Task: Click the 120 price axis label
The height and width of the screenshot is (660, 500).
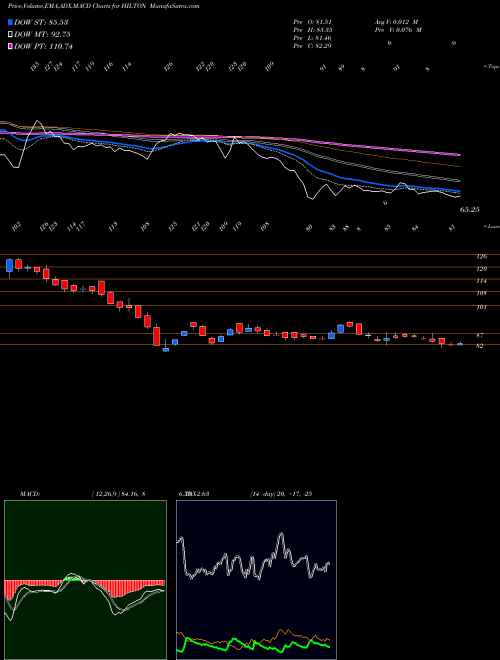Action: pos(482,269)
